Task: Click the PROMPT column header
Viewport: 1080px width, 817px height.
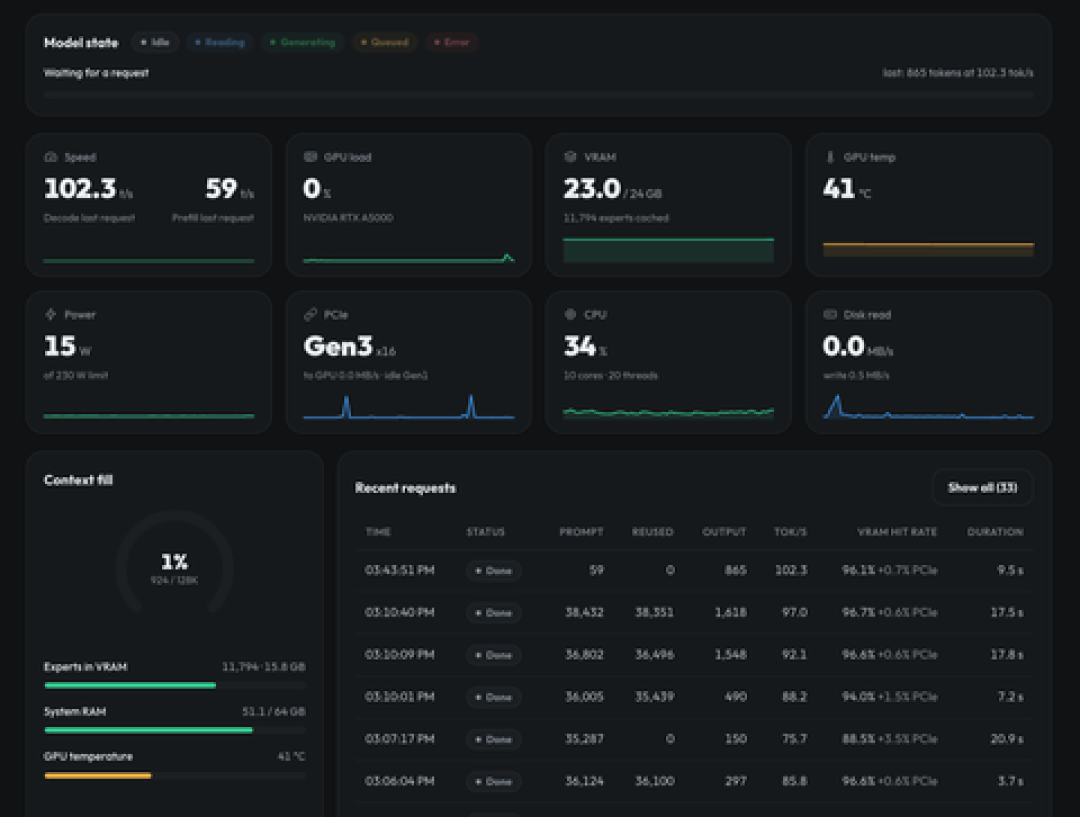Action: pos(581,532)
